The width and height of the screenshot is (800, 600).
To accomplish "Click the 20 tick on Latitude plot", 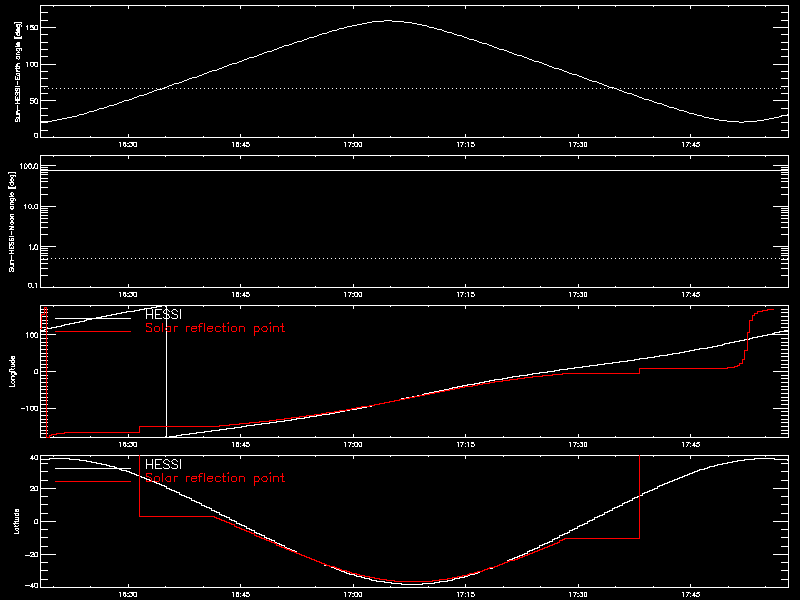I will tap(34, 489).
